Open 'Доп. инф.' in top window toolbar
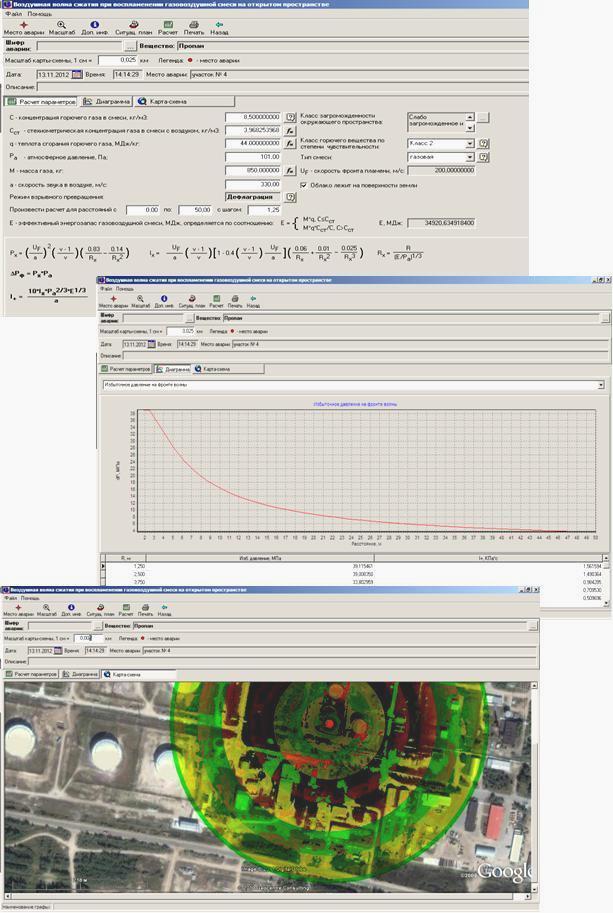Viewport: 613px width, 913px height. pos(92,25)
